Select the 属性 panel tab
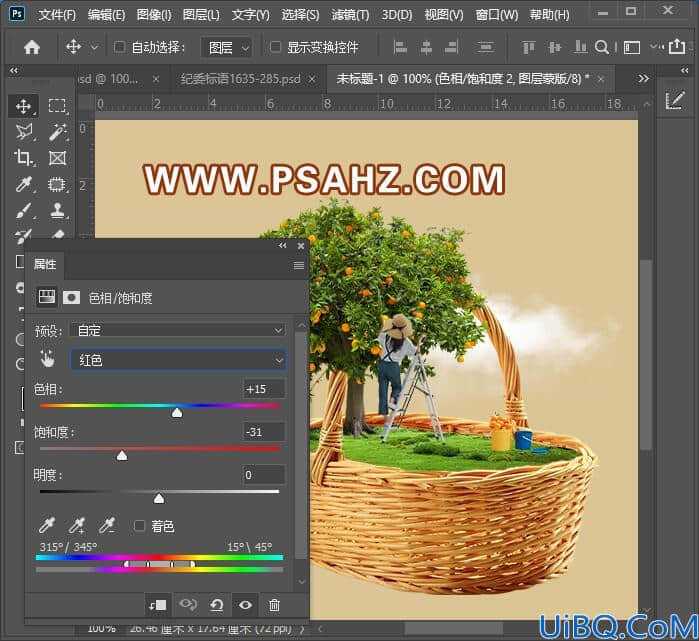The image size is (699, 641). pyautogui.click(x=45, y=264)
